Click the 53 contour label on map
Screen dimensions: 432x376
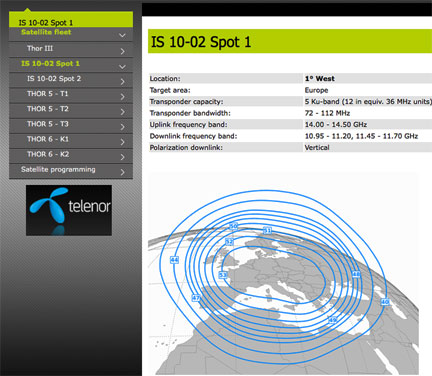pos(223,275)
